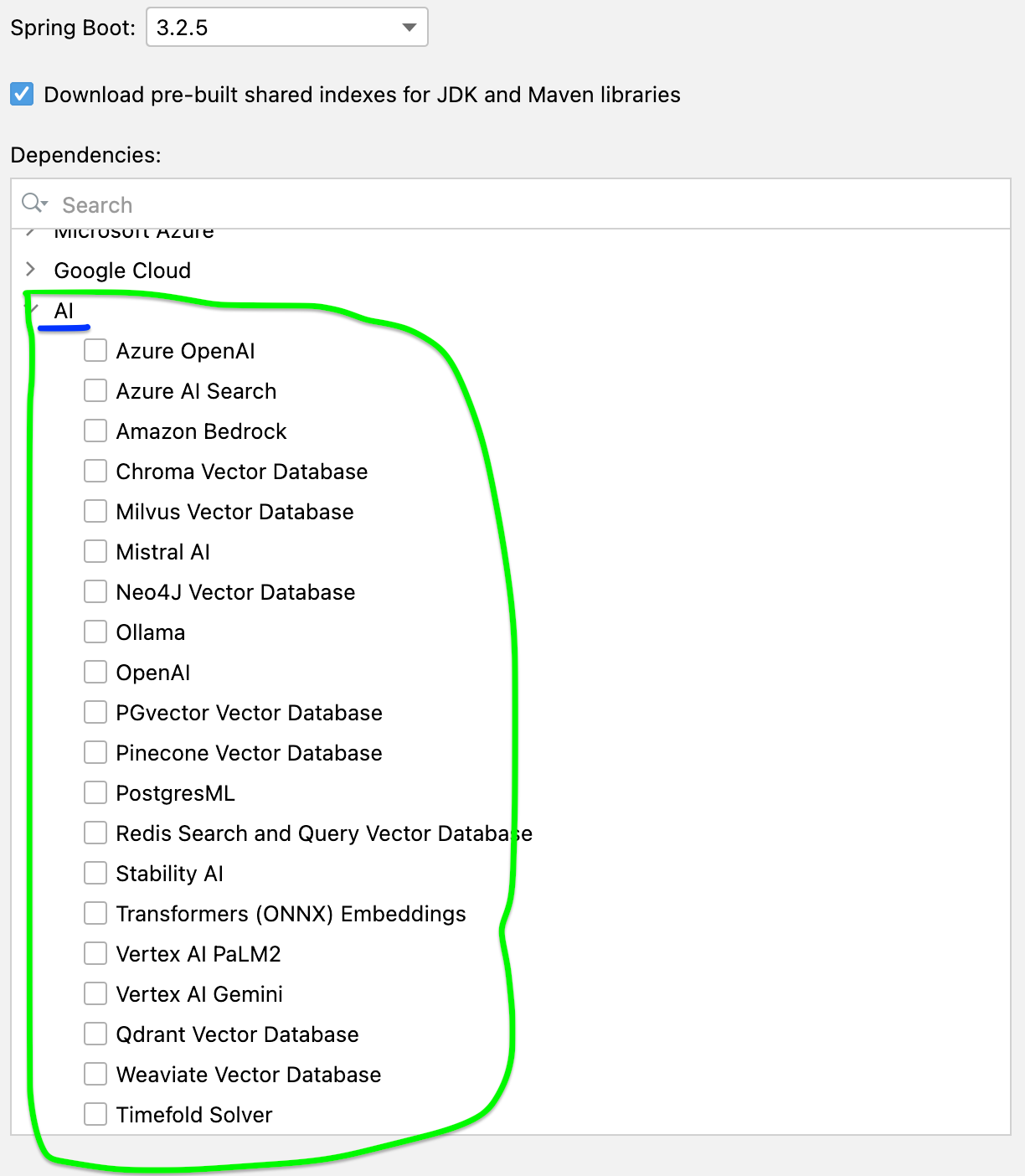Check the Stability AI dependency
The height and width of the screenshot is (1176, 1025).
click(x=95, y=873)
